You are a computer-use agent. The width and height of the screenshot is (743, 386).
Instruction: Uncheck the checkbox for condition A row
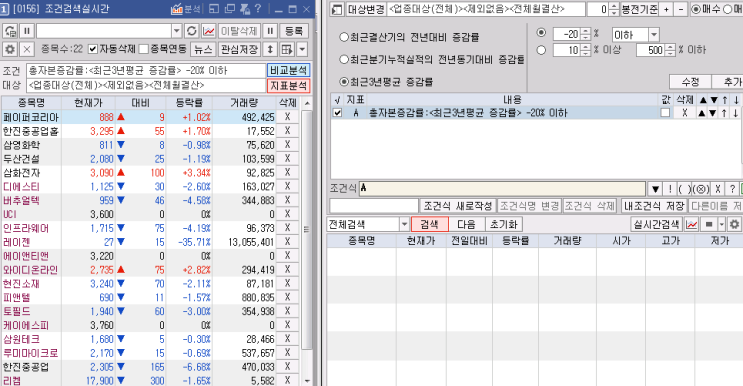337,113
